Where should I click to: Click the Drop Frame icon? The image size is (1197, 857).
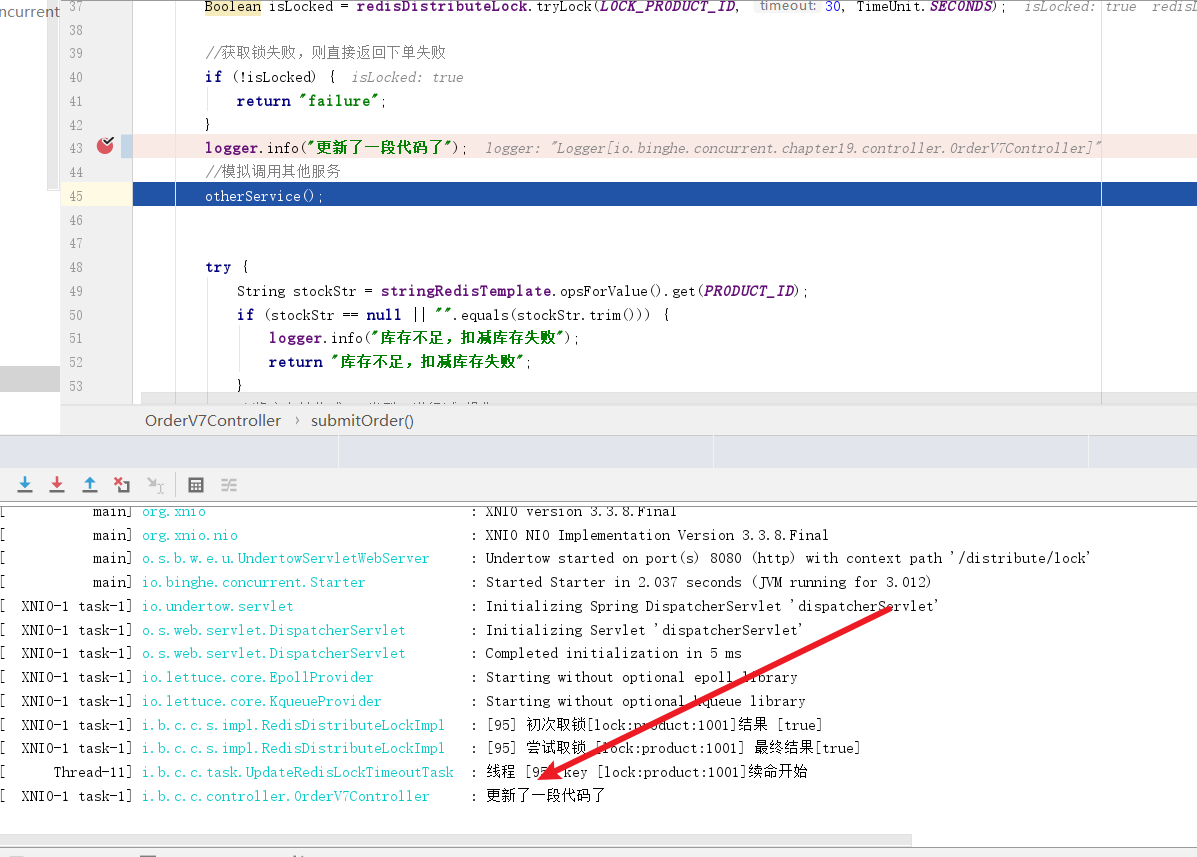pos(122,485)
